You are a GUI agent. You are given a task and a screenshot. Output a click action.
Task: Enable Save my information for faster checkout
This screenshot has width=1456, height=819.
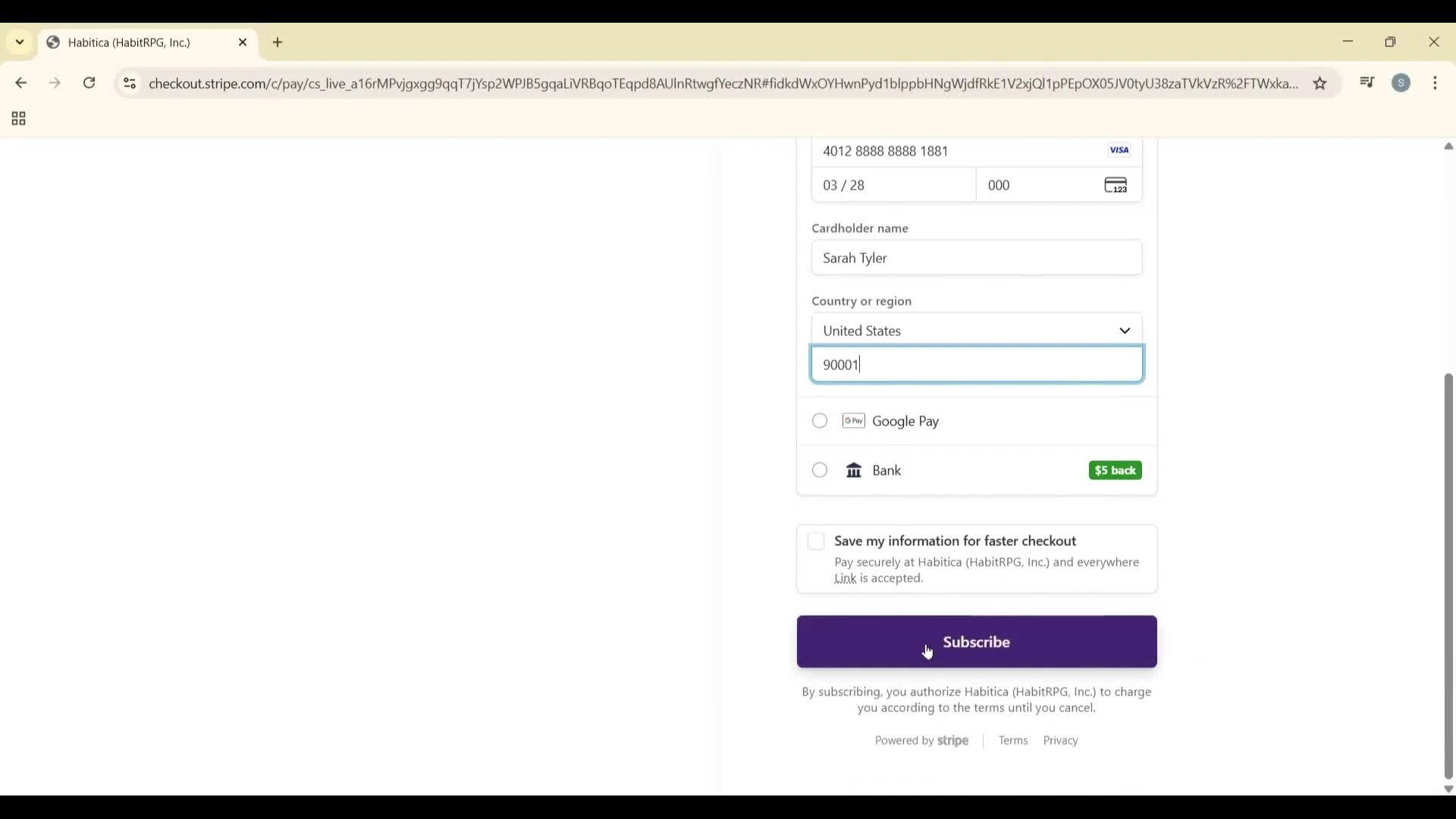coord(816,541)
